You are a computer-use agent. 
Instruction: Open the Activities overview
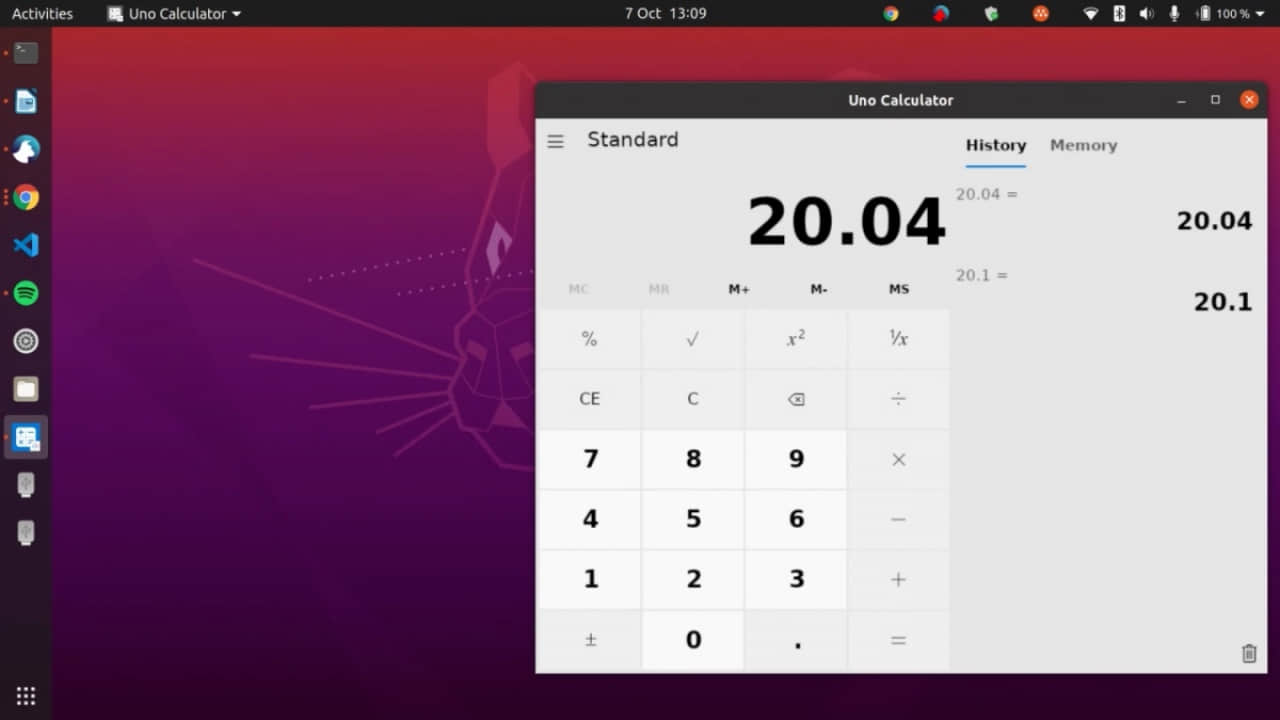[42, 13]
